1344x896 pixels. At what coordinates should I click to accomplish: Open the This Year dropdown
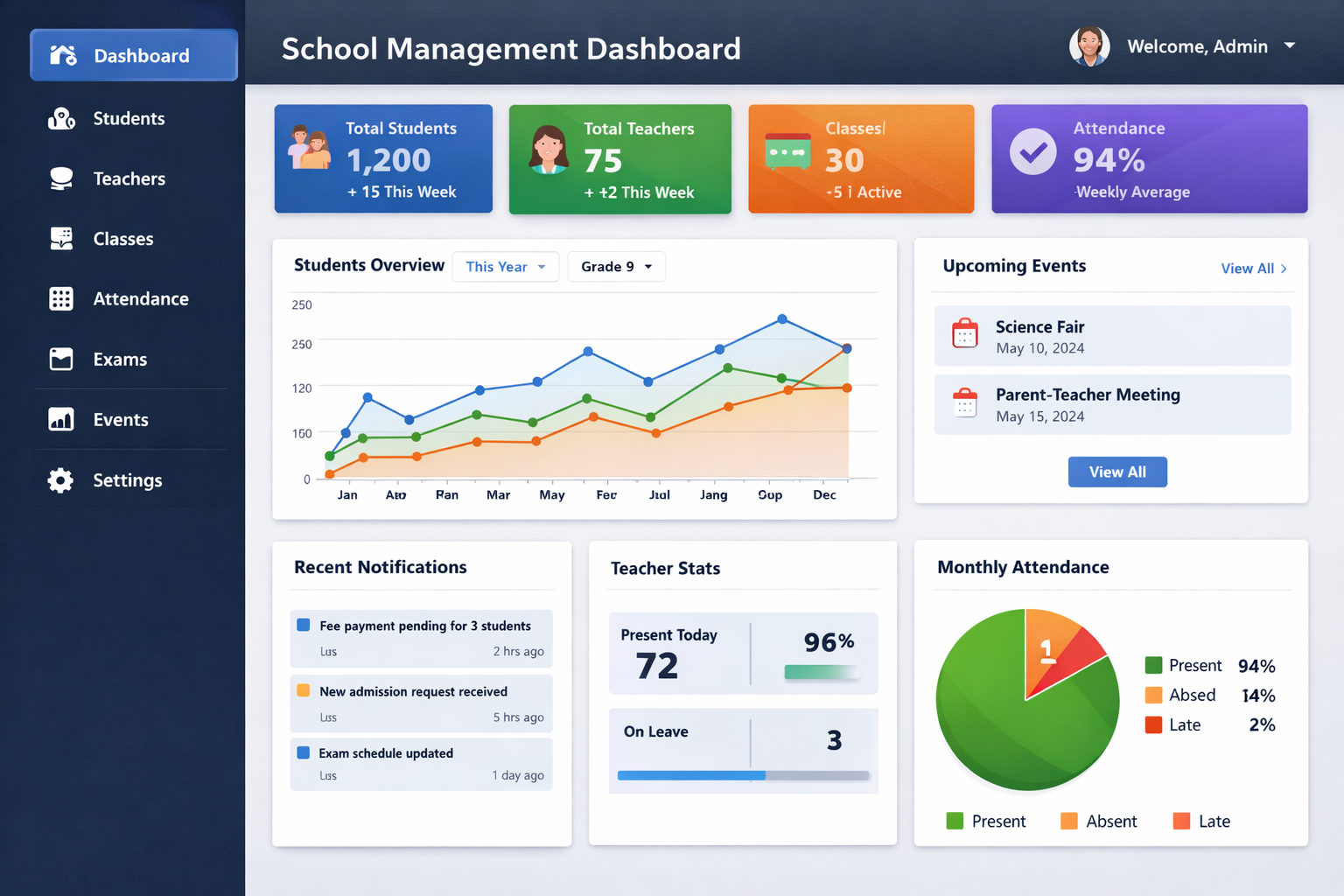505,266
